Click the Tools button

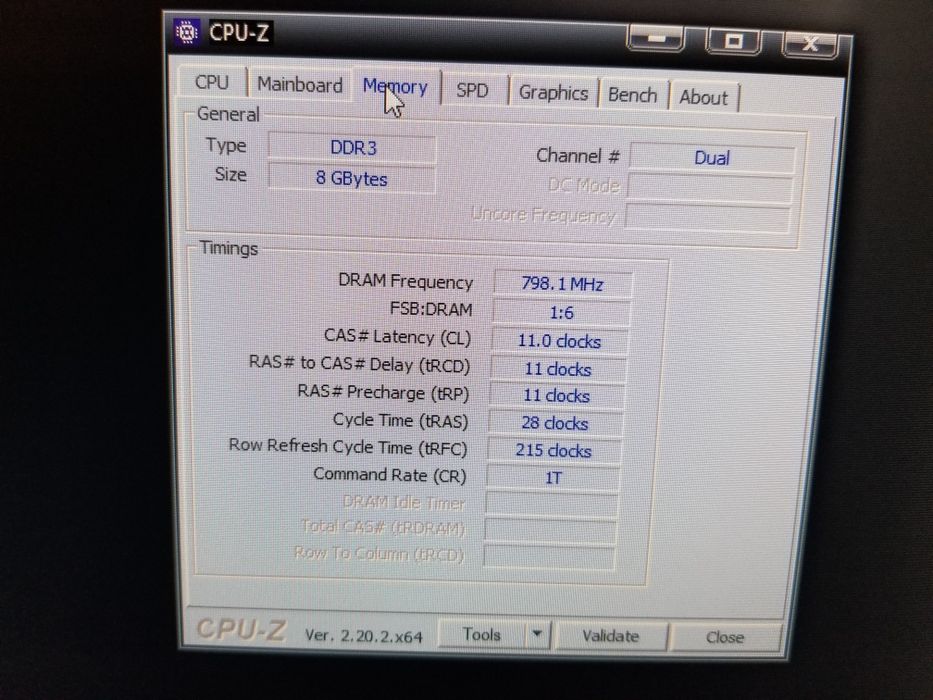(481, 635)
